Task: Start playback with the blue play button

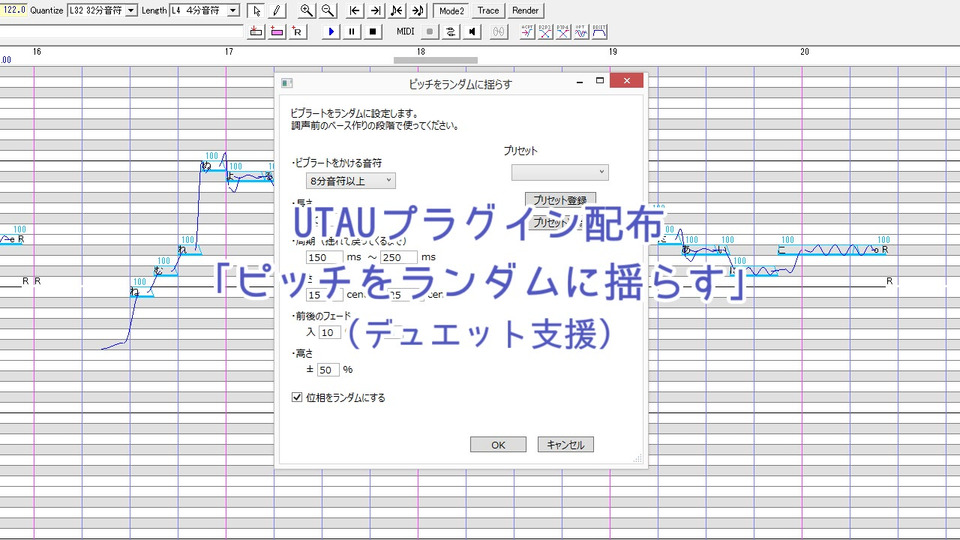Action: coord(331,31)
